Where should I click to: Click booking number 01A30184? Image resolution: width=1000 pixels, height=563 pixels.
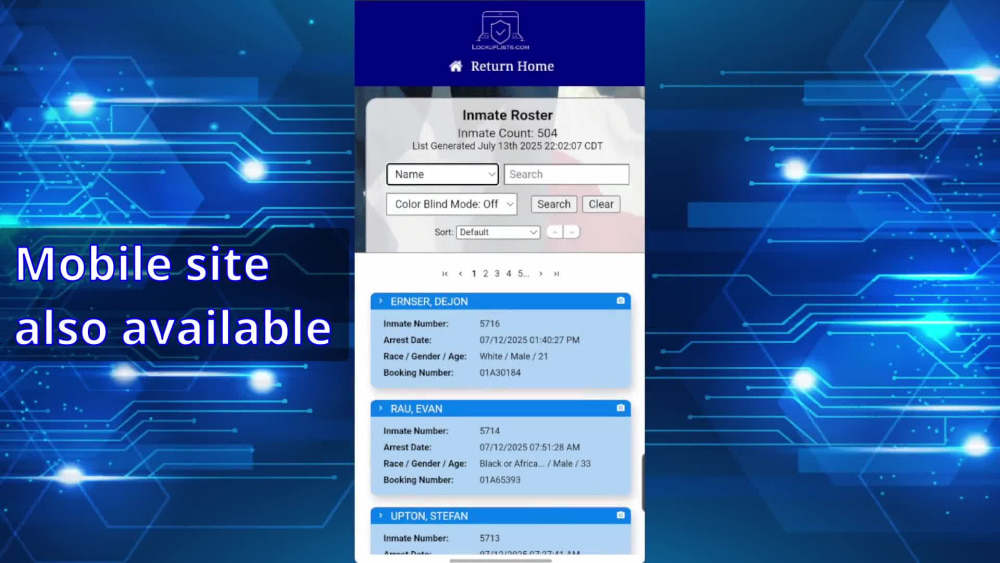[500, 372]
